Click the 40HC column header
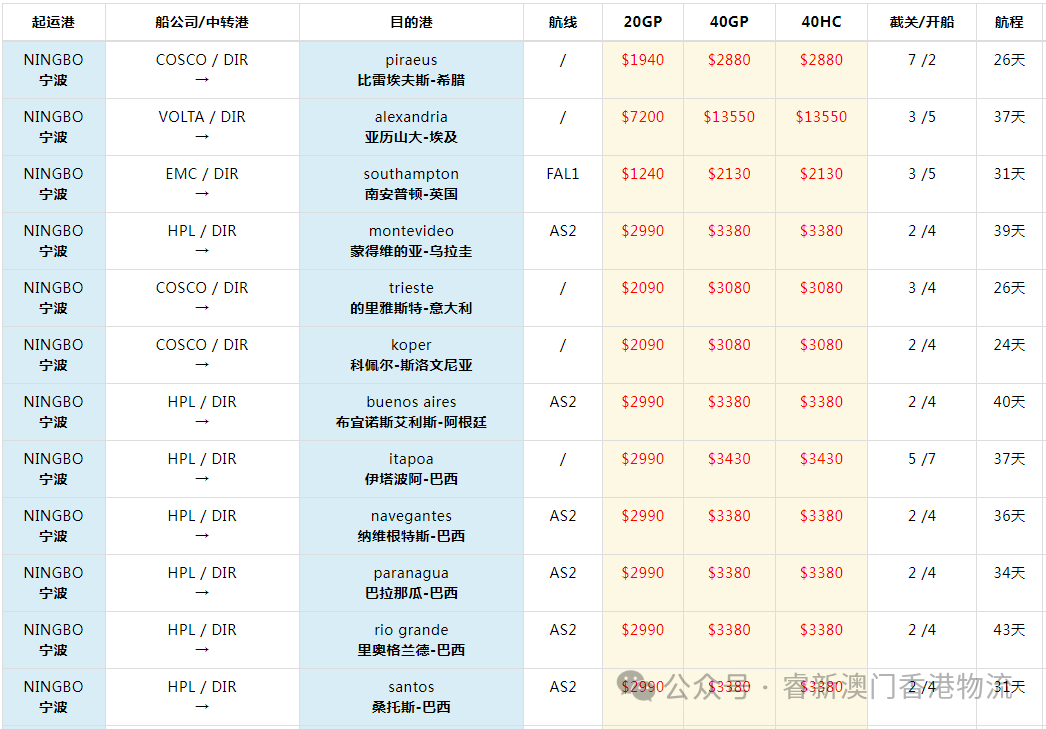The width and height of the screenshot is (1046, 729). tap(821, 22)
